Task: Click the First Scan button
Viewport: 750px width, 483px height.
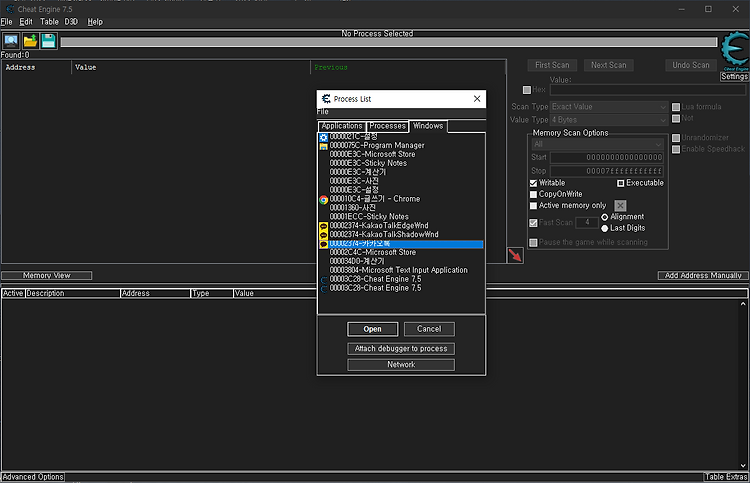Action: (x=552, y=65)
